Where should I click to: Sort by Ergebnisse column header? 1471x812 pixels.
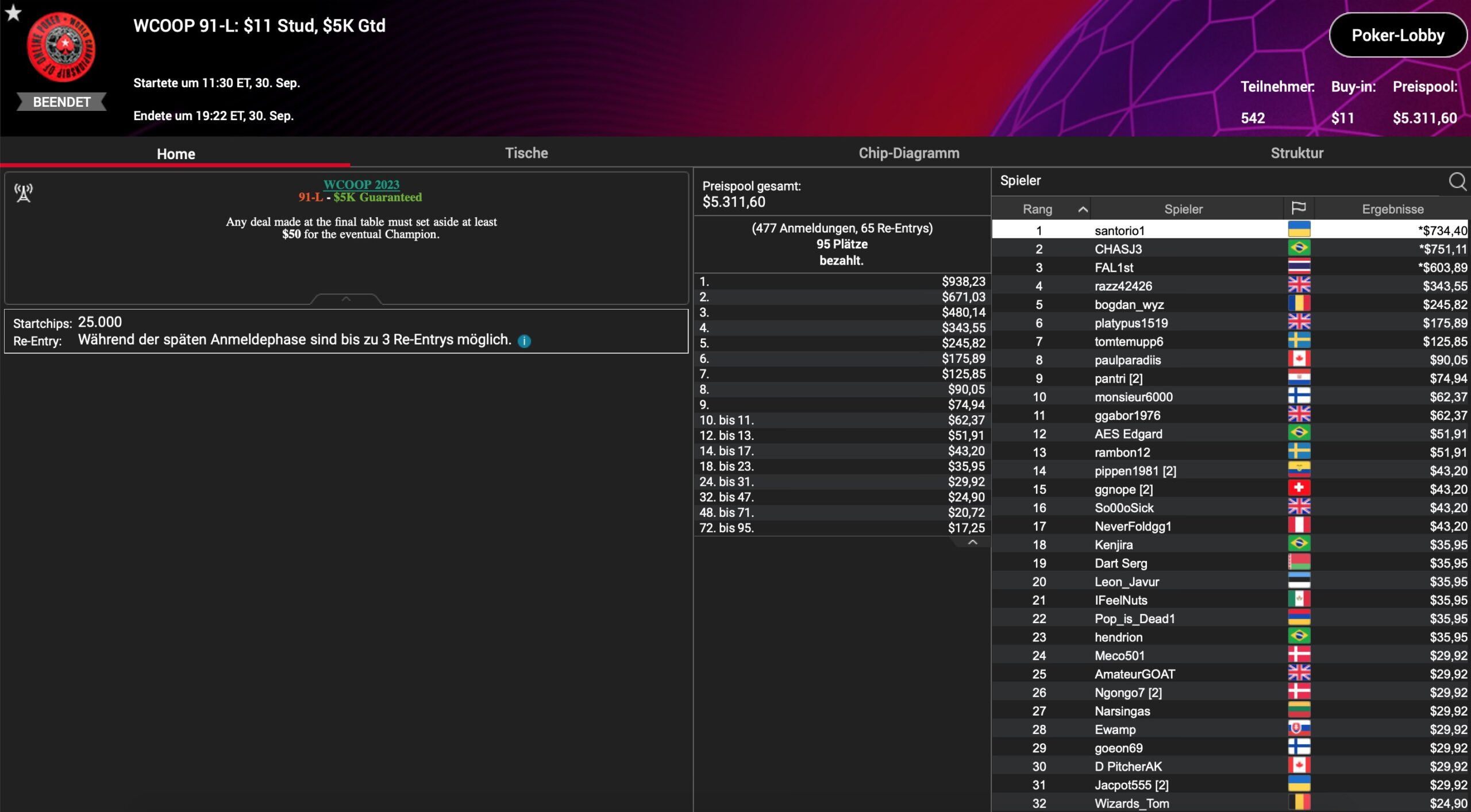[x=1392, y=209]
